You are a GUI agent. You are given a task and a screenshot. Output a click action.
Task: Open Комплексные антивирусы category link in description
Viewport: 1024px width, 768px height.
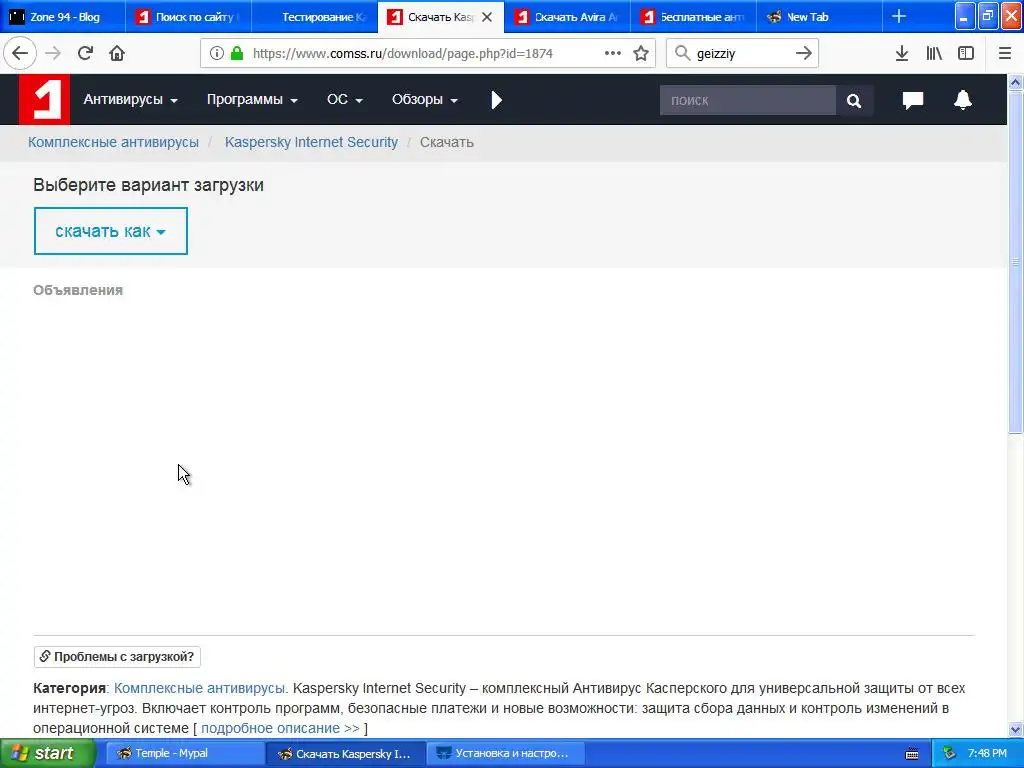[x=200, y=688]
